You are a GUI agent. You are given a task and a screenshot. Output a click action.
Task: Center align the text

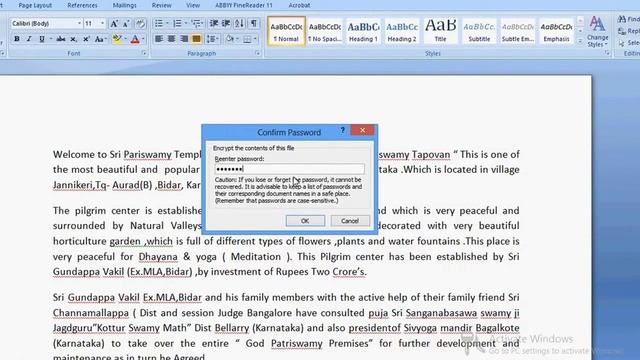[x=171, y=39]
